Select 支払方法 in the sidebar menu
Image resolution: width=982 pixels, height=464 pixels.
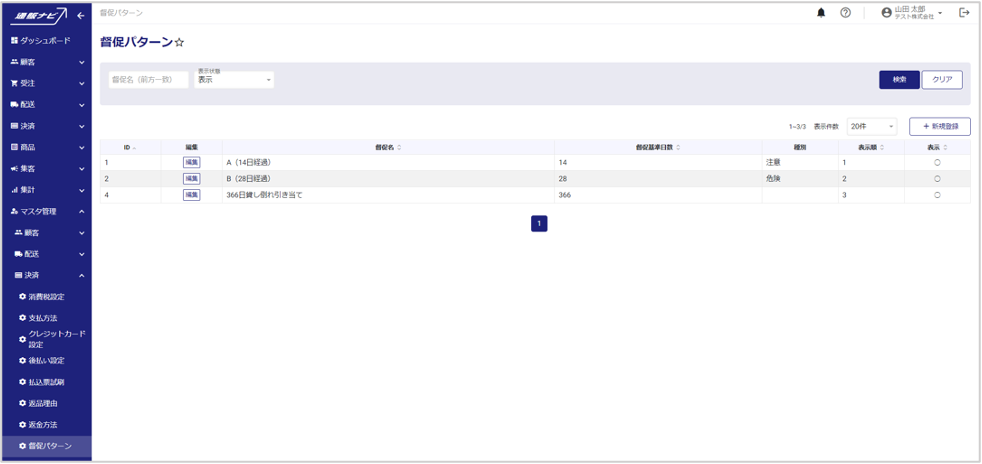point(43,318)
